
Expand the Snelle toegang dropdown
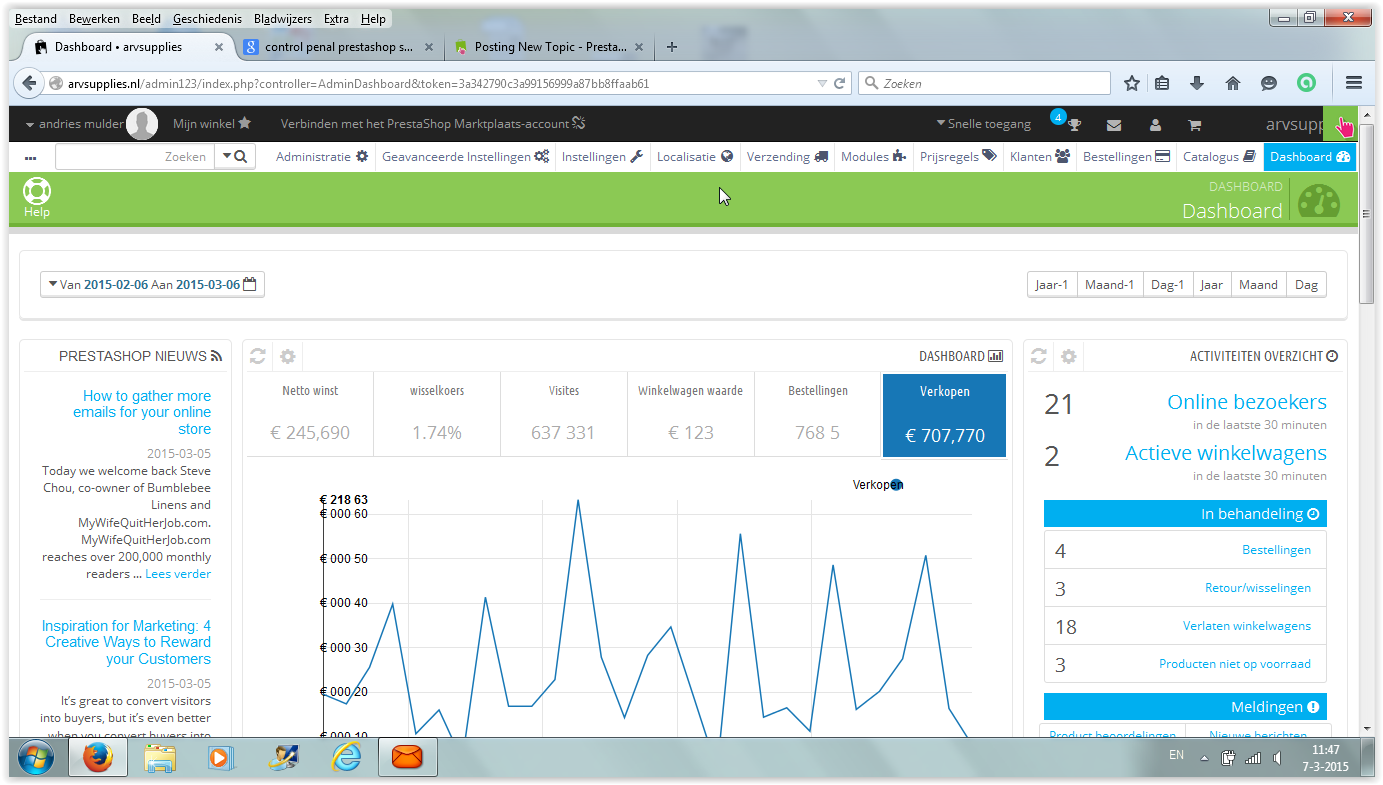point(983,124)
